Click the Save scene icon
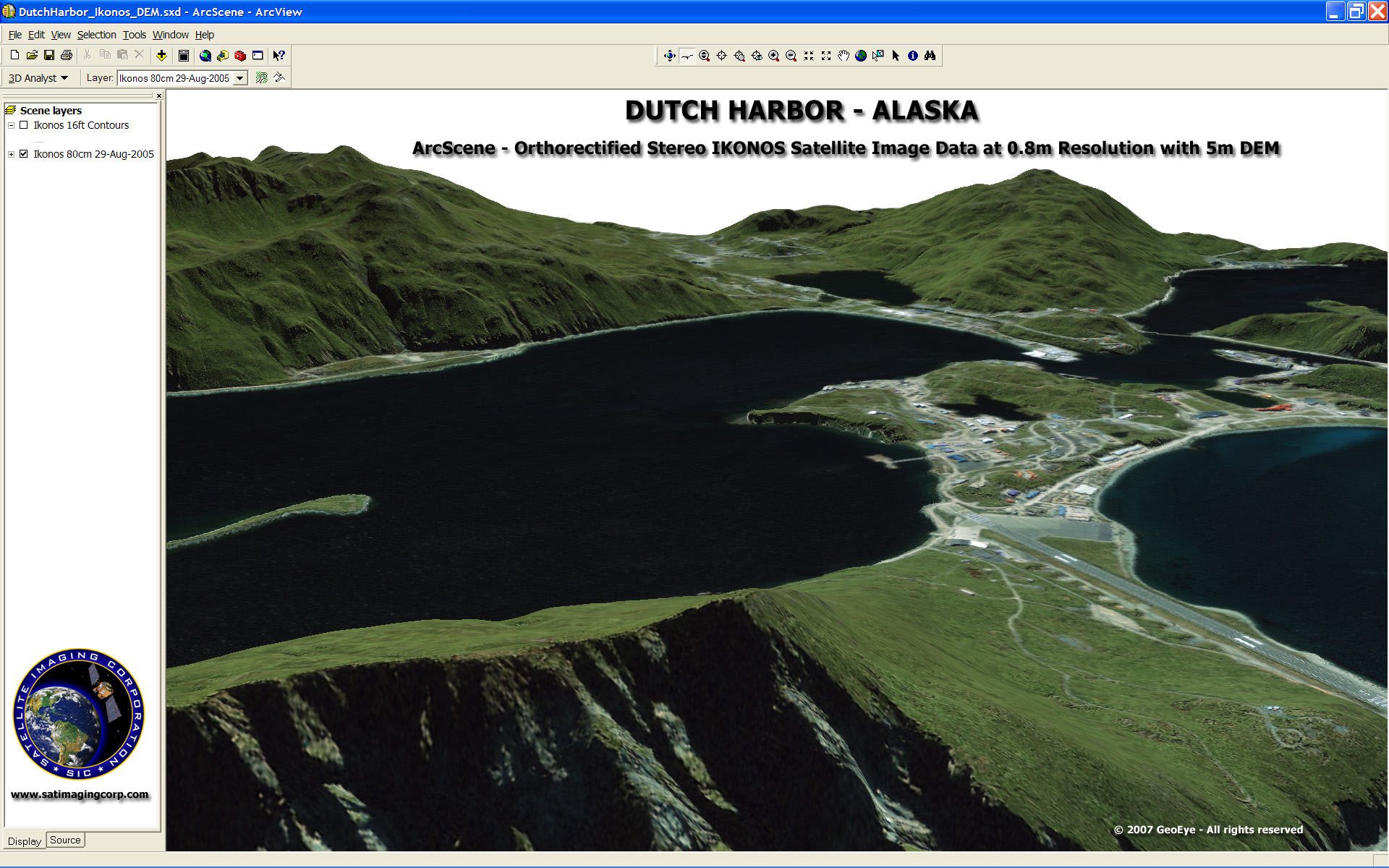This screenshot has width=1389, height=868. (x=49, y=56)
